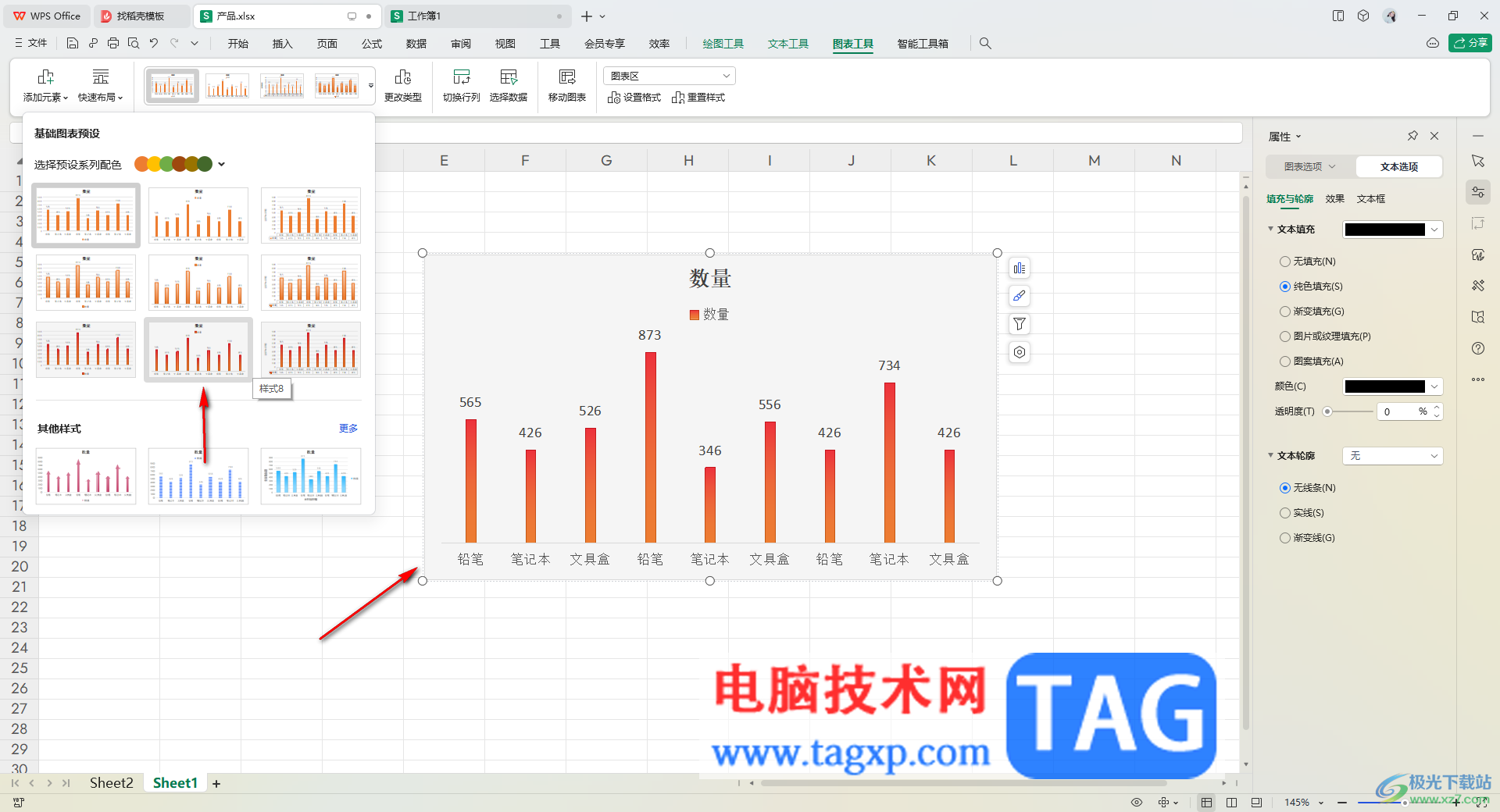Select the pink other-style chart thumbnail
Viewport: 1500px width, 812px height.
point(86,476)
